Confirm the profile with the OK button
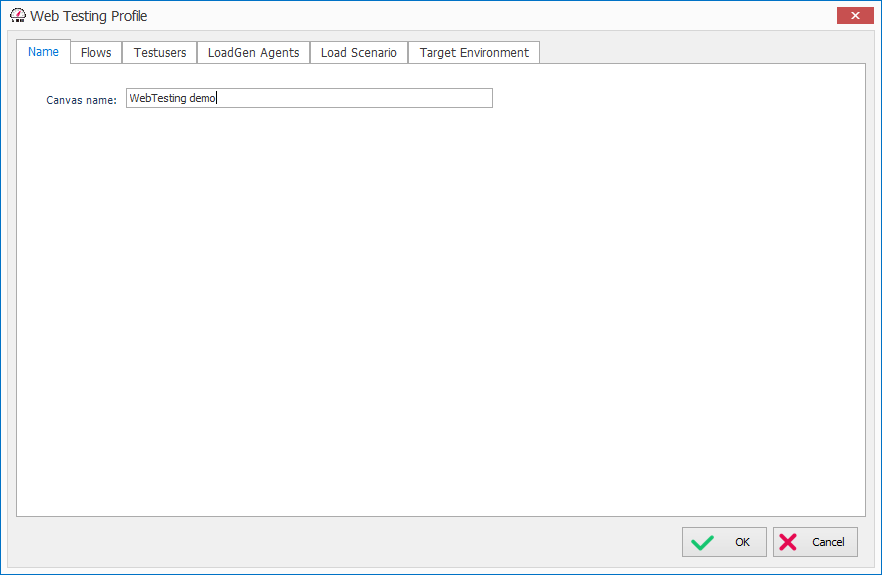The image size is (882, 575). click(x=724, y=542)
